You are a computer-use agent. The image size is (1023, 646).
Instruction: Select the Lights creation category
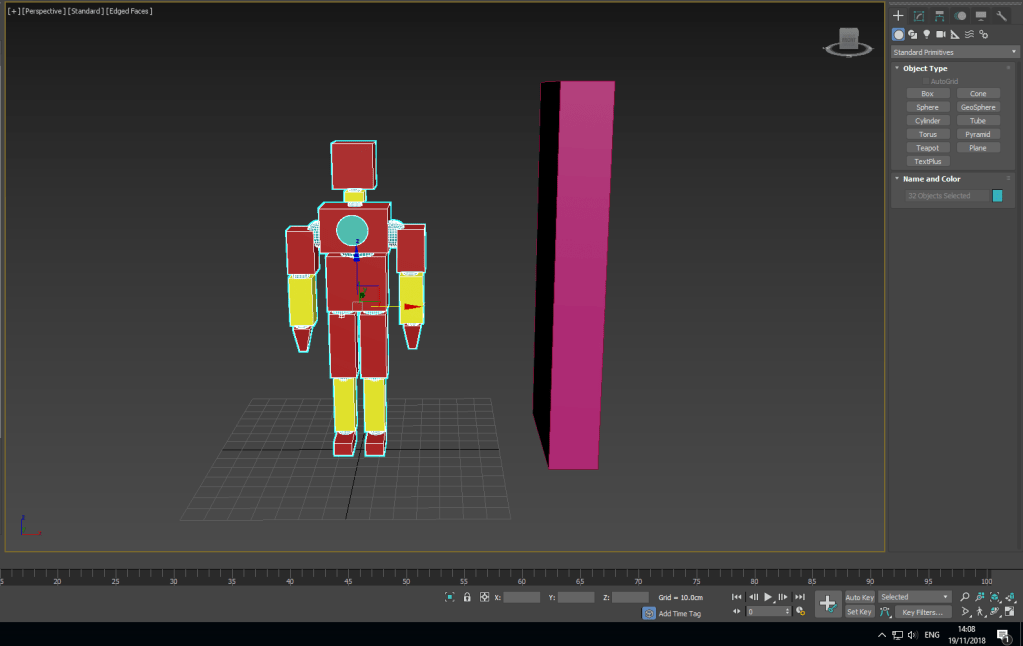926,34
